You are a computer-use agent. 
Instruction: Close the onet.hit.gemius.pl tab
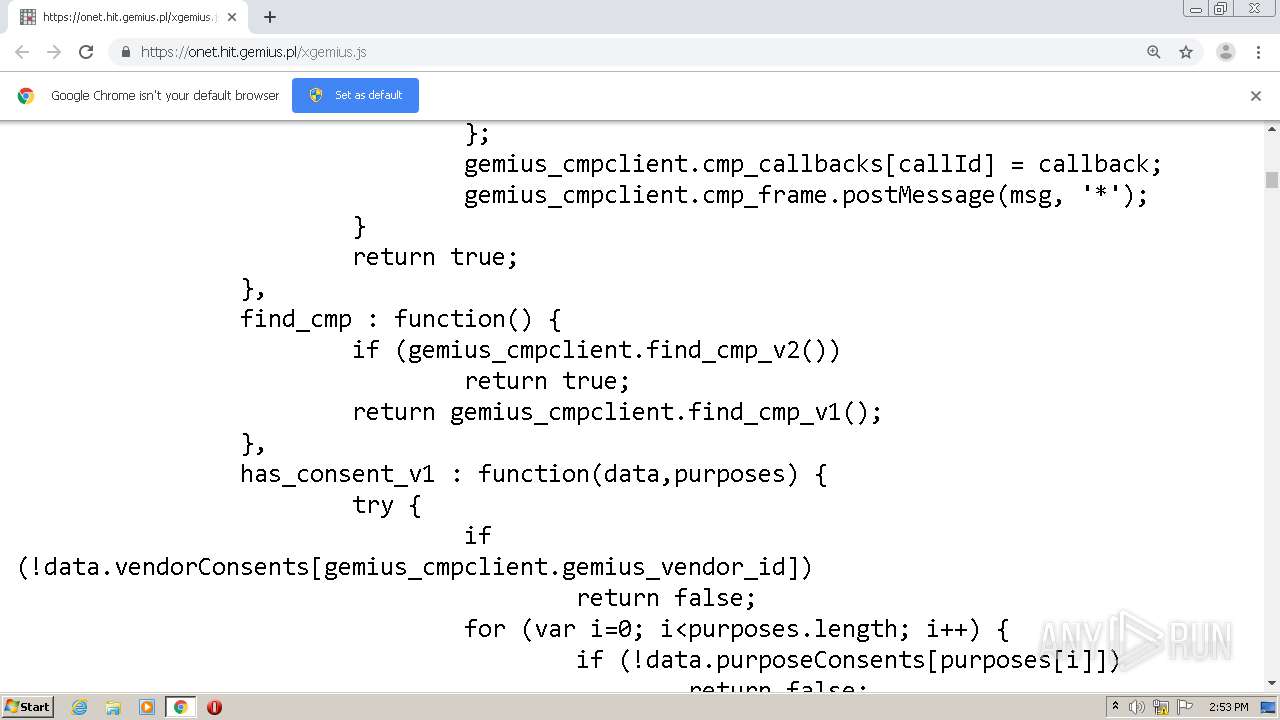pyautogui.click(x=232, y=17)
